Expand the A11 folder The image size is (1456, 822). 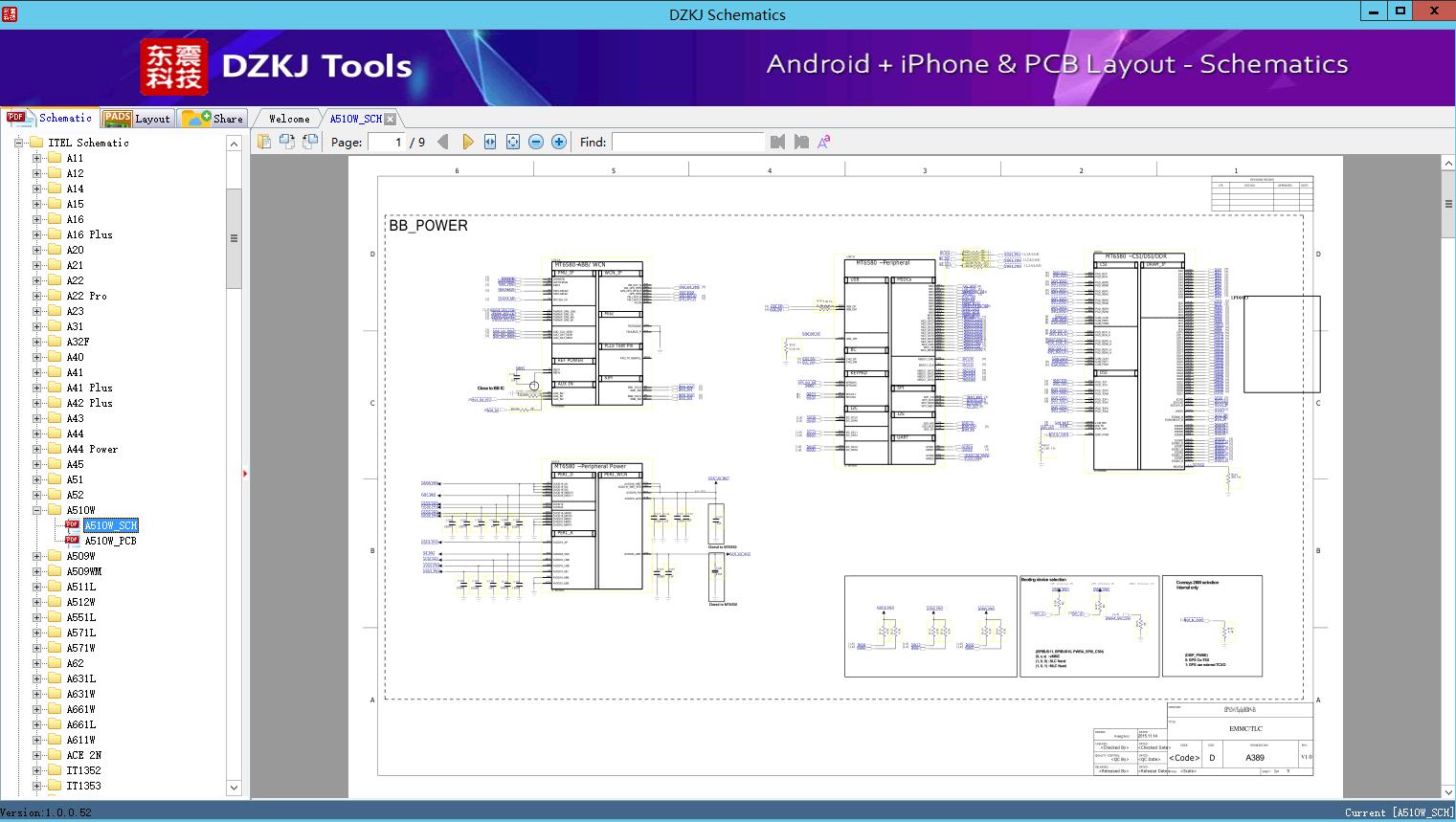tap(36, 158)
